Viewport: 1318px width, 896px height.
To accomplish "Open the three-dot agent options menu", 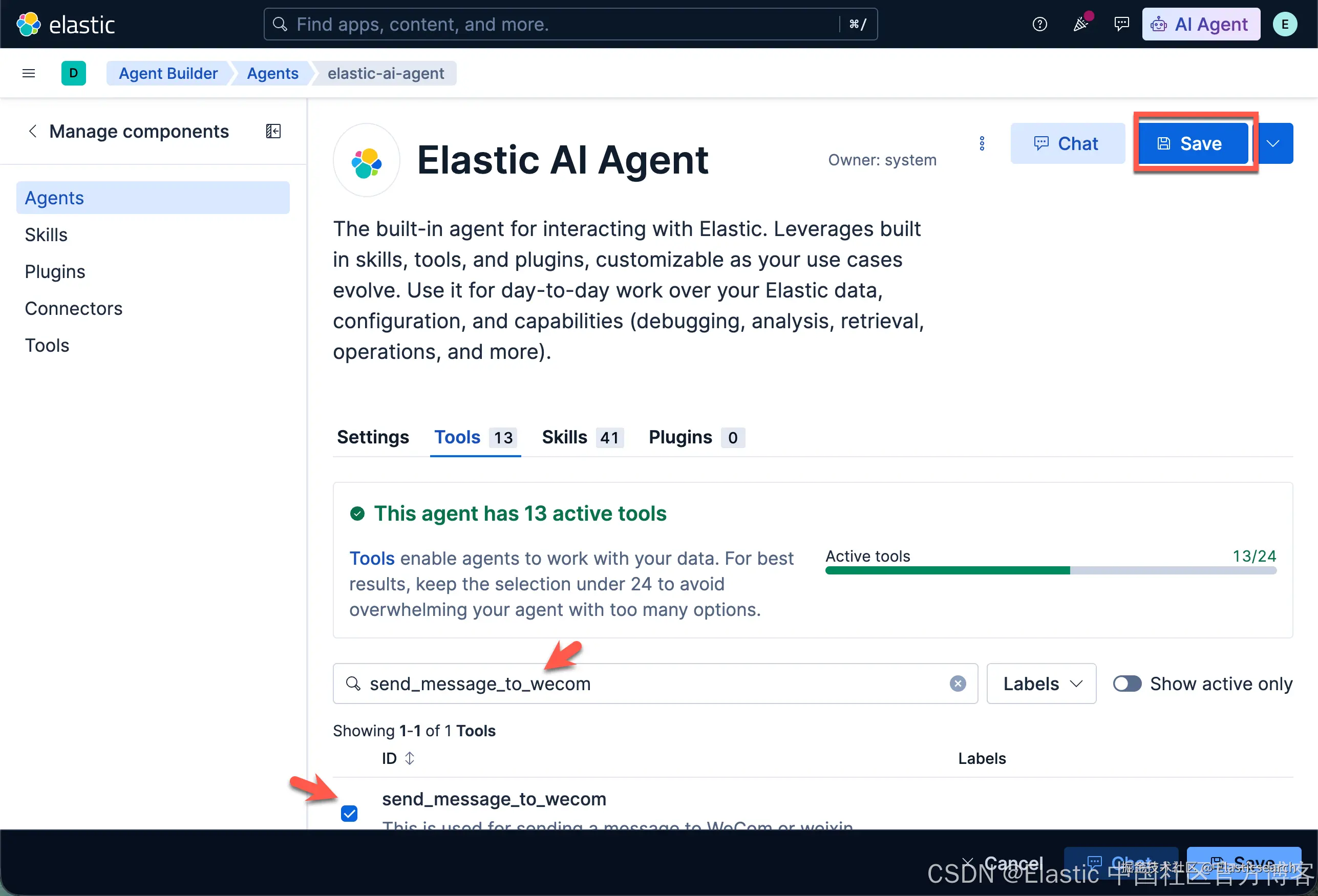I will (x=982, y=143).
